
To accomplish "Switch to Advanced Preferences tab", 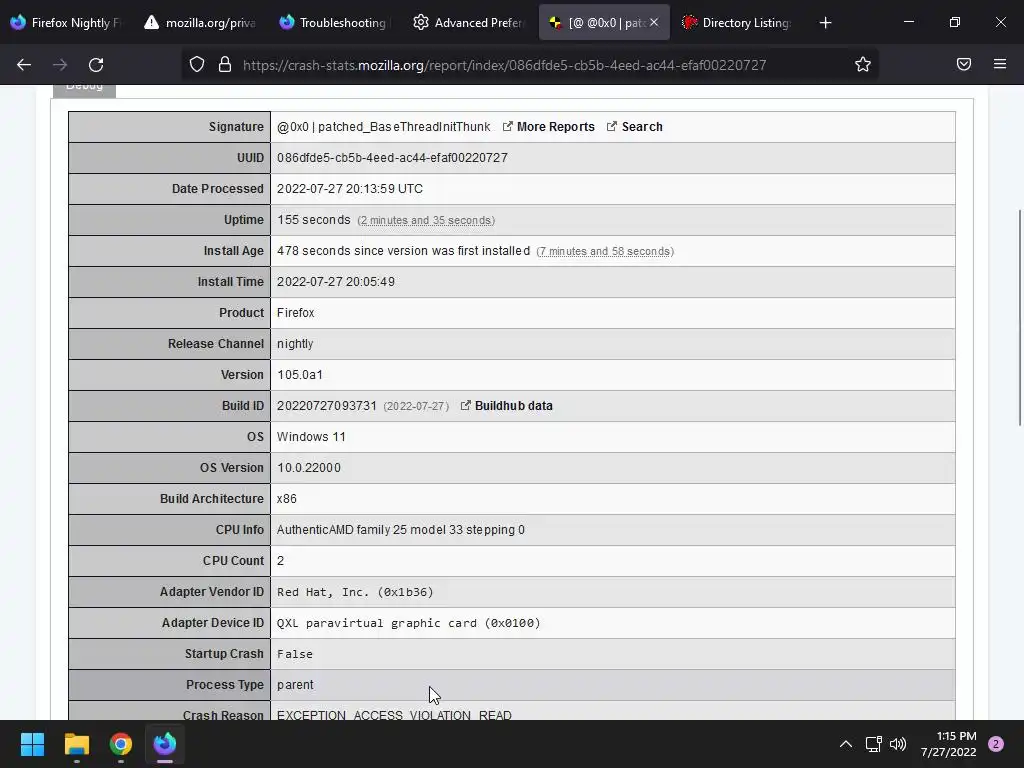I will coord(470,23).
